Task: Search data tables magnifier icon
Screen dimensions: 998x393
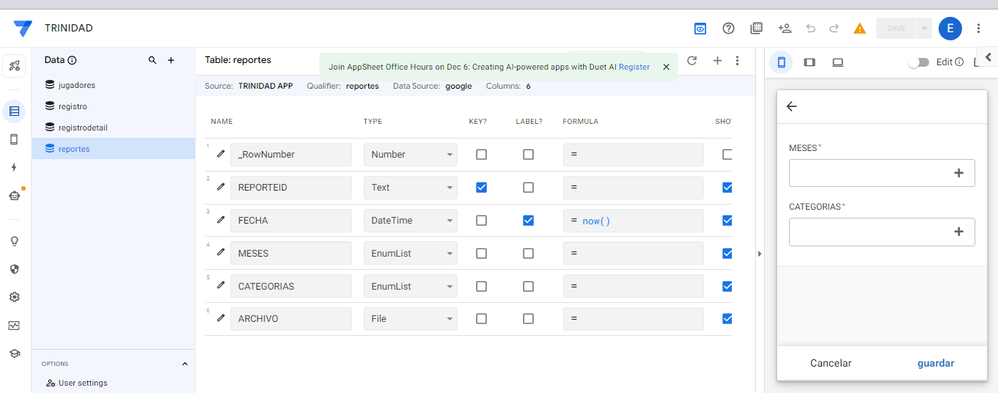Action: [x=152, y=60]
